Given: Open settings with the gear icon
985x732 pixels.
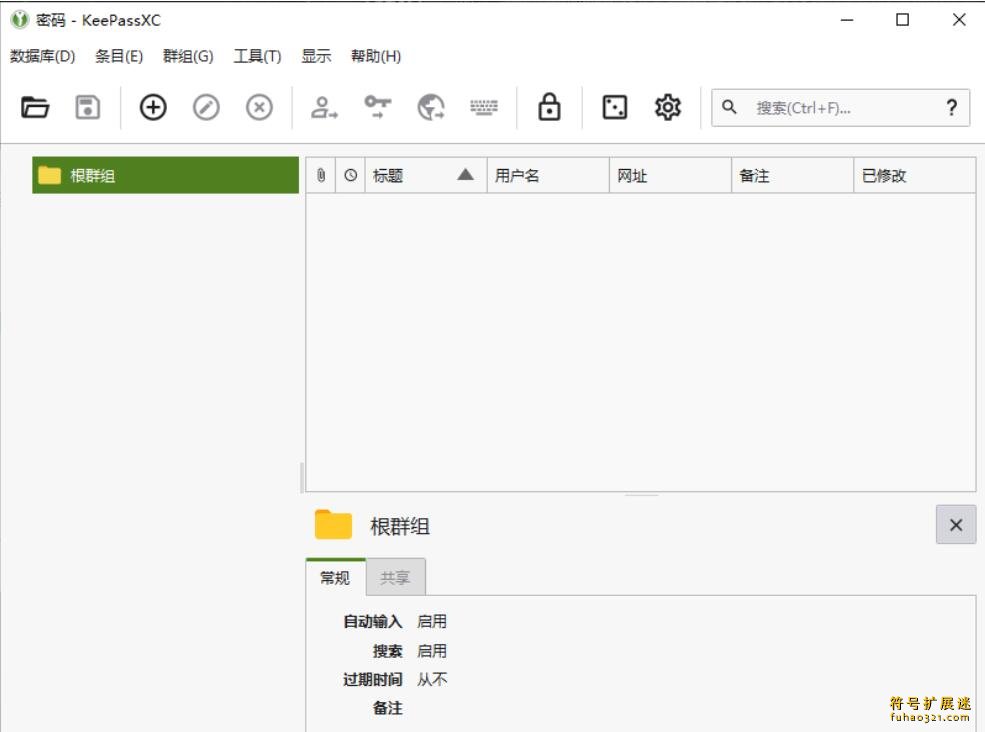Looking at the screenshot, I should [x=667, y=107].
